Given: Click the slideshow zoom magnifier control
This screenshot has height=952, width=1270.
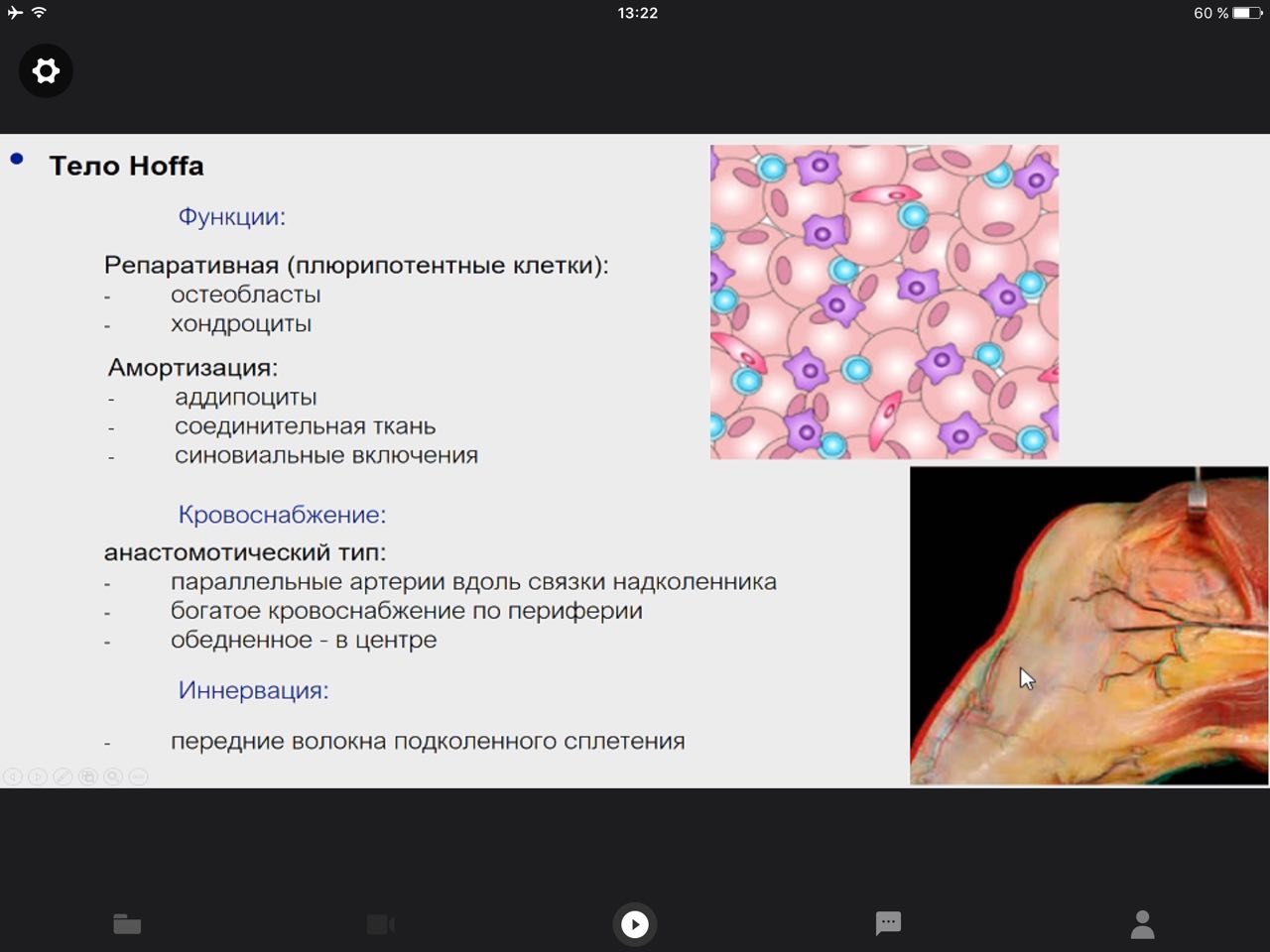Looking at the screenshot, I should [113, 776].
